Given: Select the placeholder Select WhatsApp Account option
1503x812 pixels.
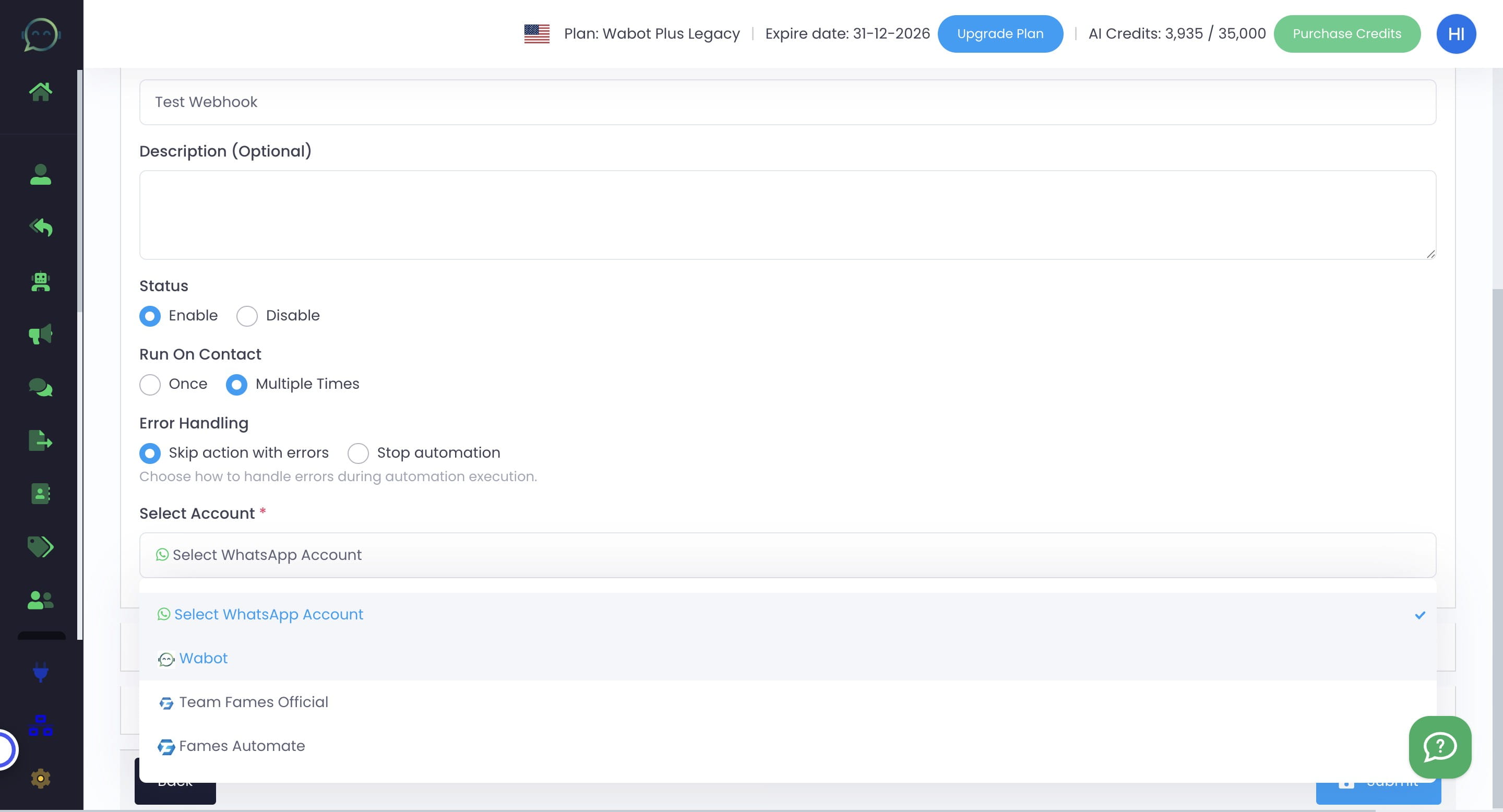Looking at the screenshot, I should click(268, 614).
